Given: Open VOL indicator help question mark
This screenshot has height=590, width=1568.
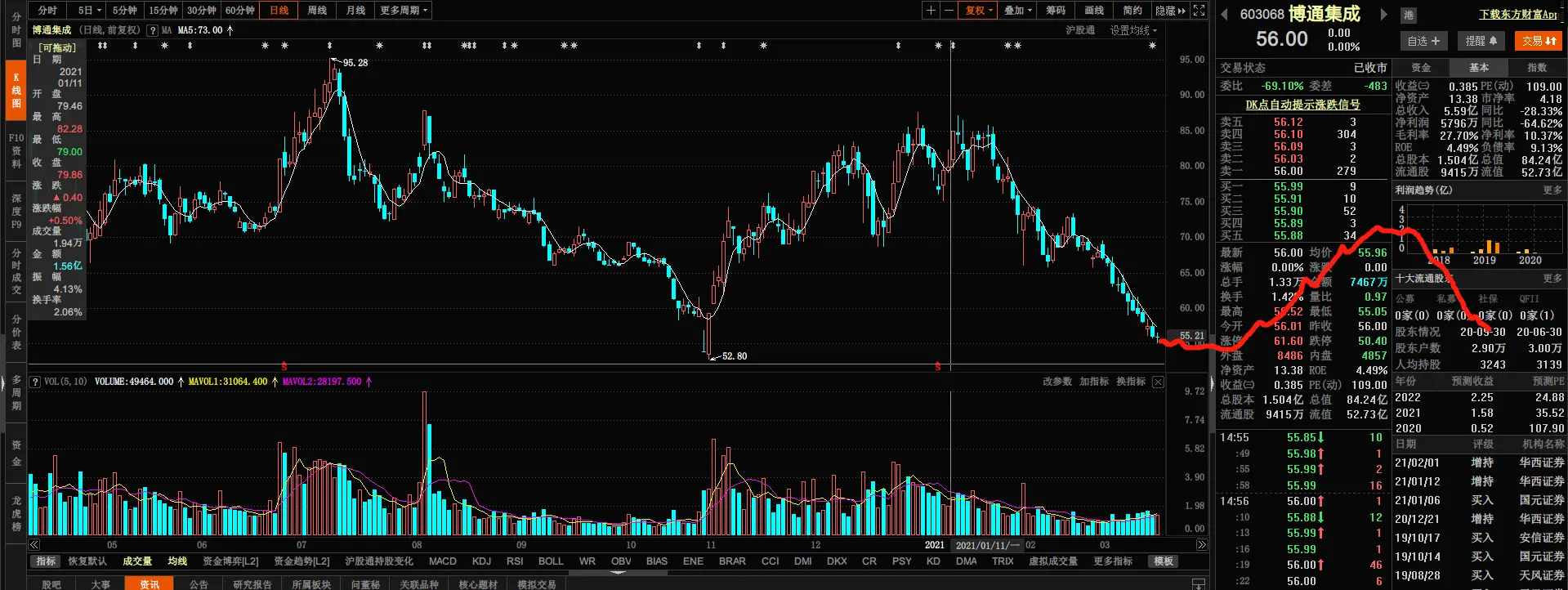Looking at the screenshot, I should [x=35, y=382].
